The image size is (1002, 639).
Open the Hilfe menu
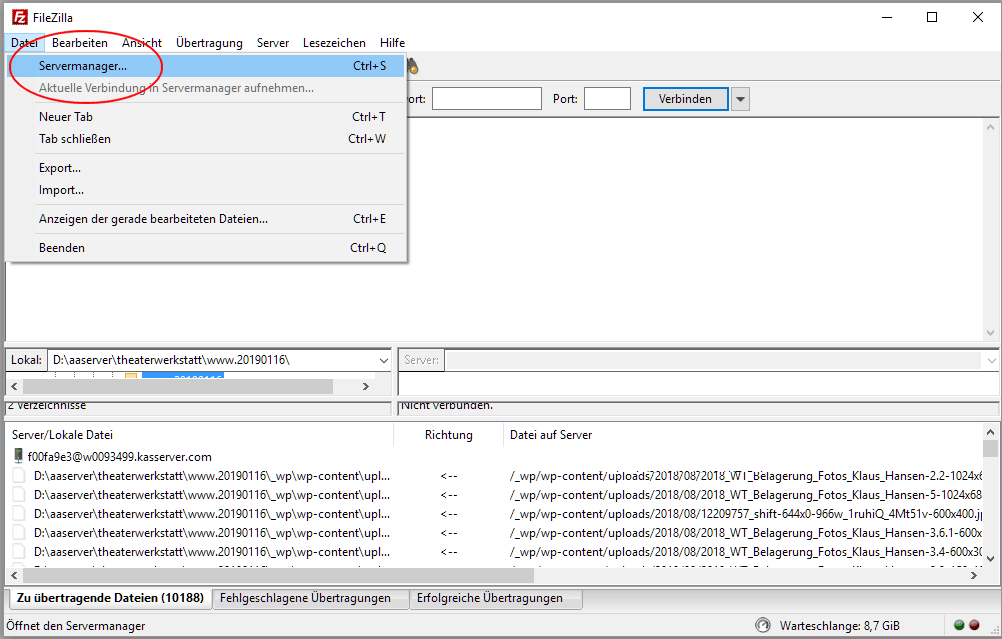pyautogui.click(x=392, y=43)
